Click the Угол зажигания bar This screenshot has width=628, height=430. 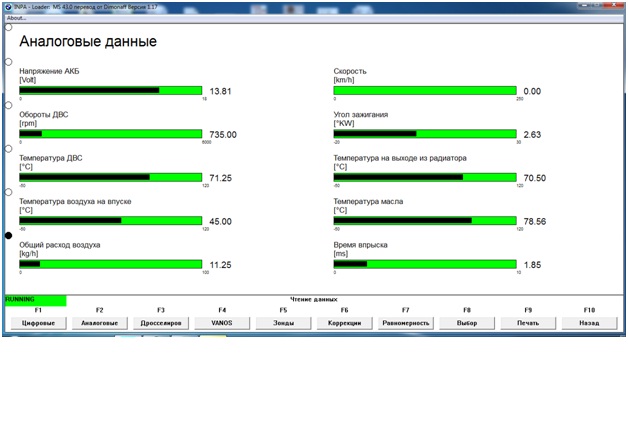click(x=425, y=134)
